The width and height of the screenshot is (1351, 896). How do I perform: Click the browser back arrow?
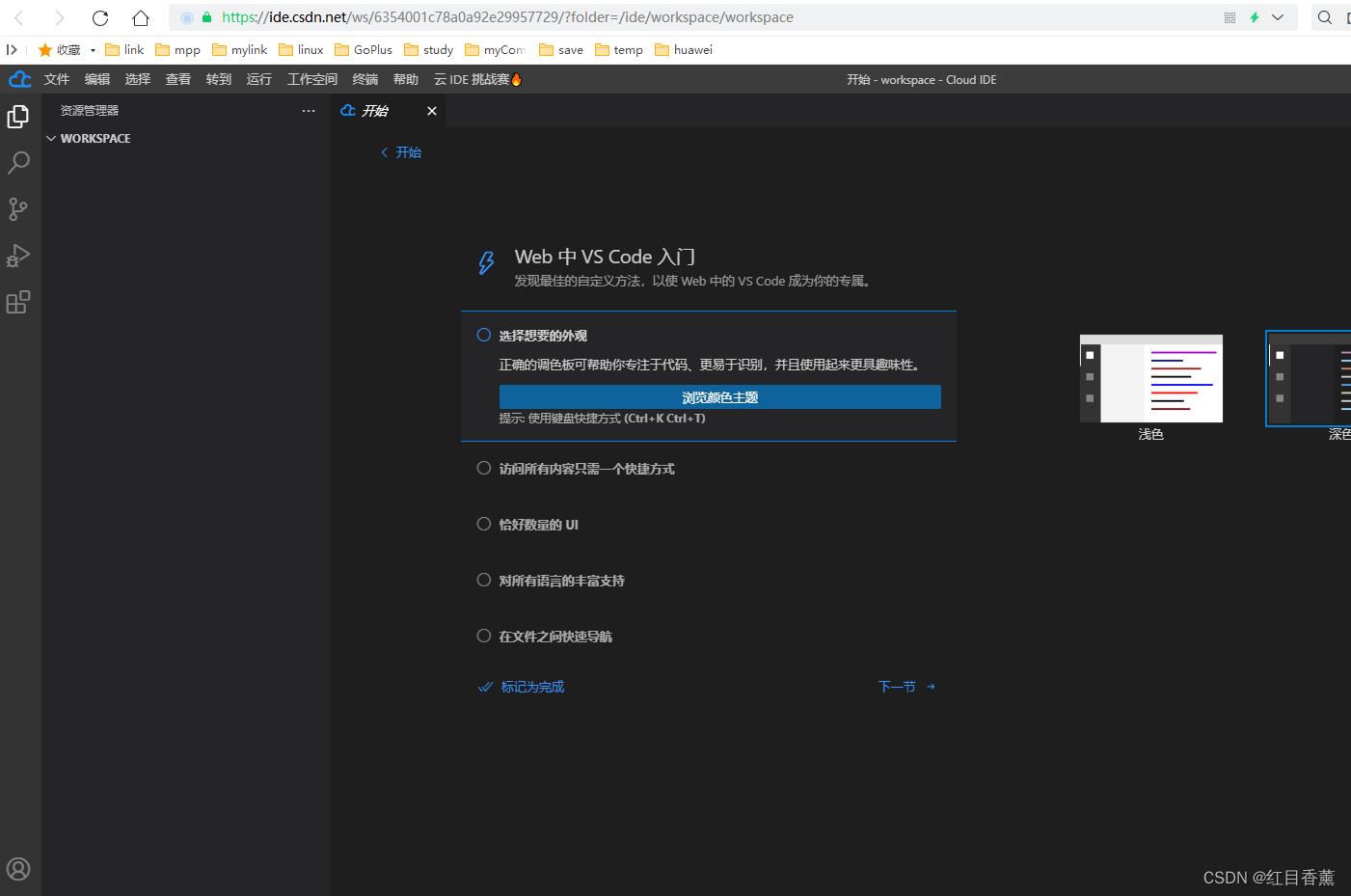[19, 17]
